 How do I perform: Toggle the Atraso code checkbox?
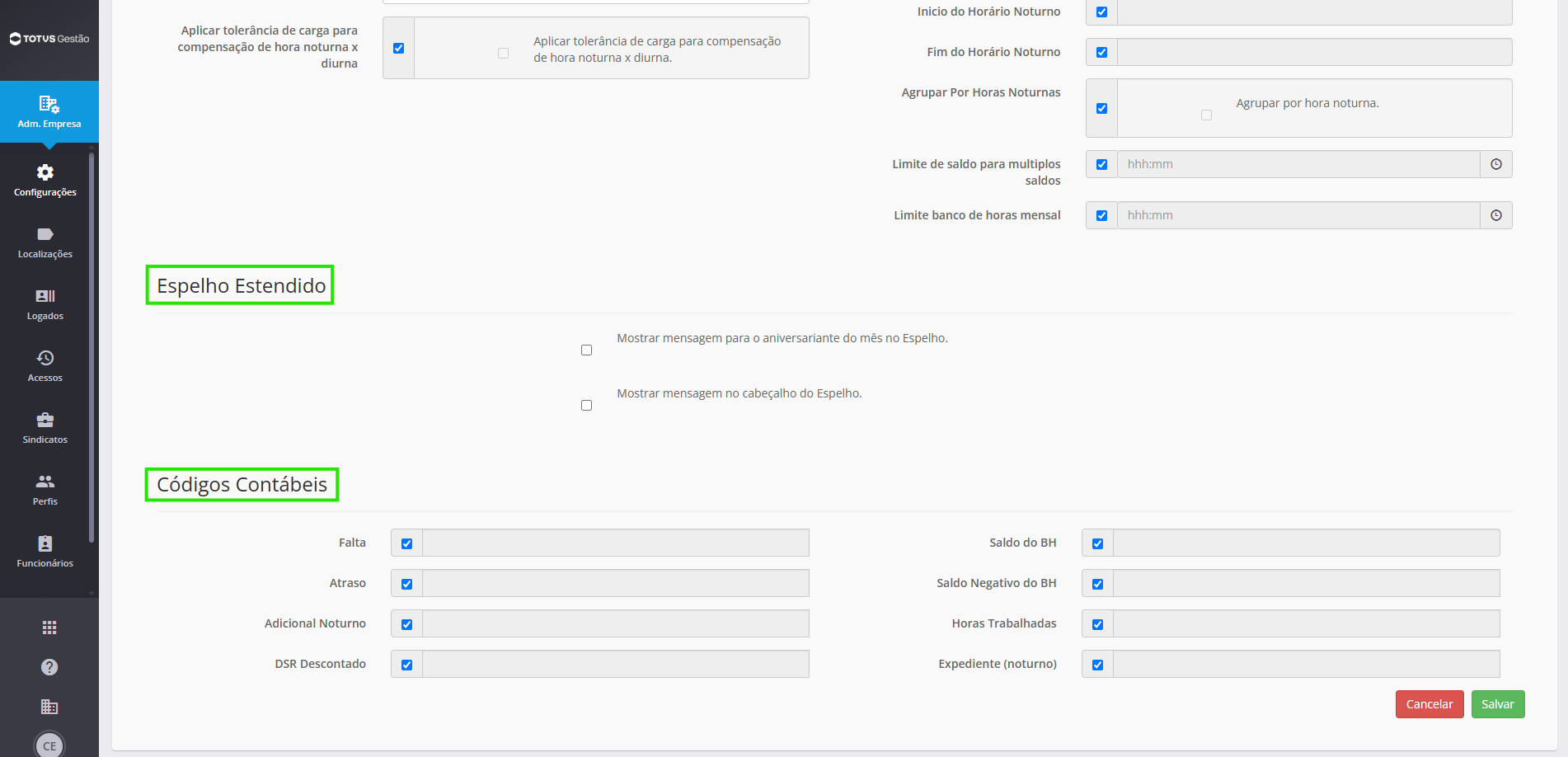pyautogui.click(x=406, y=584)
